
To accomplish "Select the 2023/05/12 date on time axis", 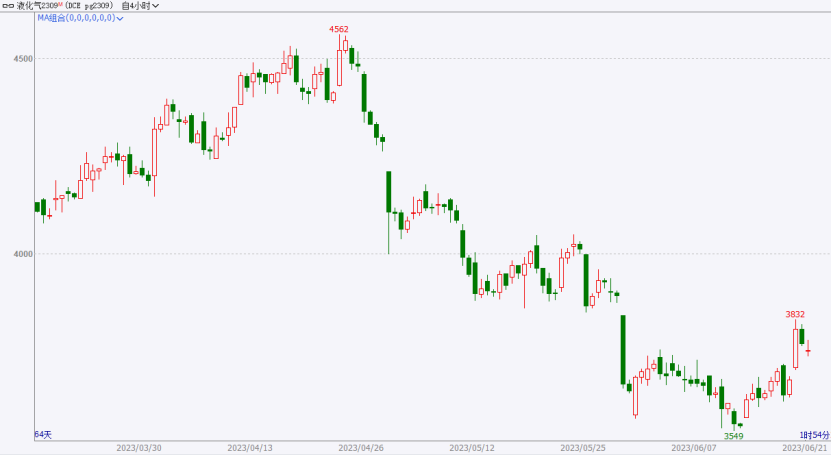I will (x=472, y=448).
